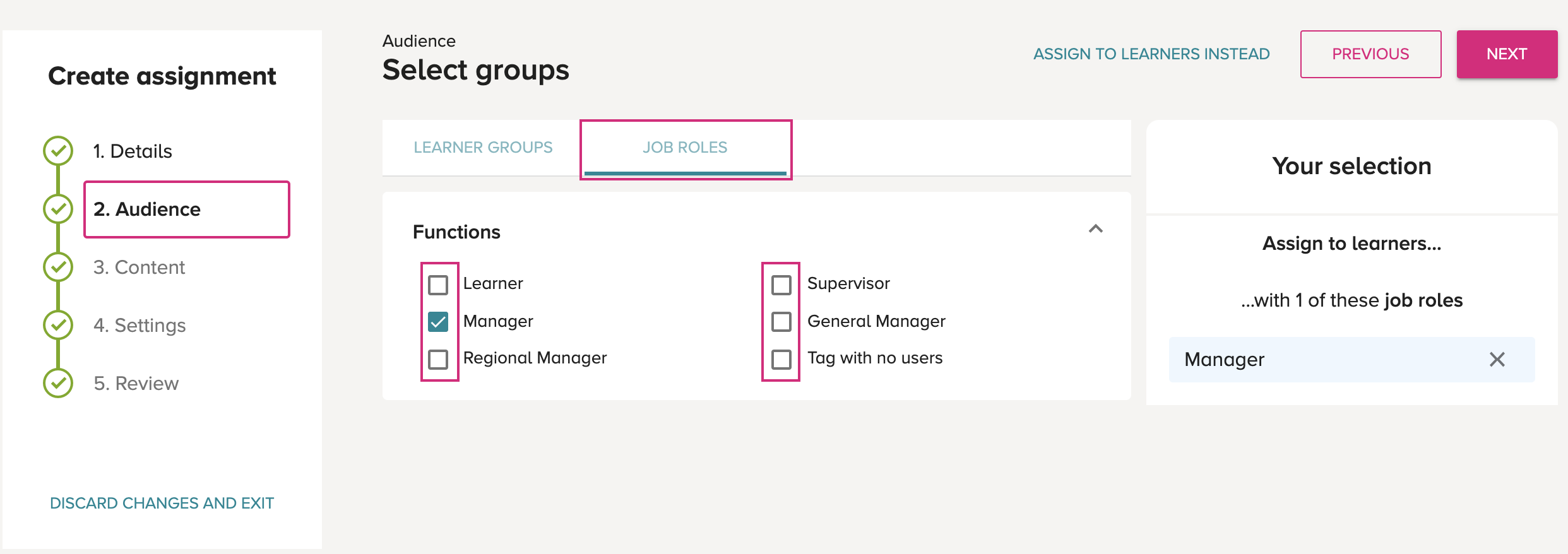
Task: Click the Tag with no users label
Action: pos(875,358)
